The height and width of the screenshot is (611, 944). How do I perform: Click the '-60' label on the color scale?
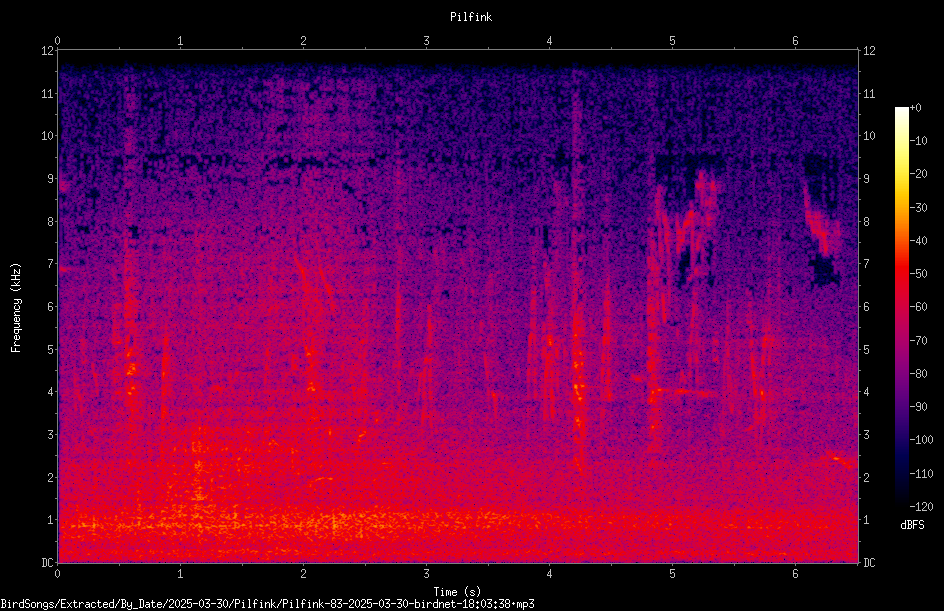[918, 307]
